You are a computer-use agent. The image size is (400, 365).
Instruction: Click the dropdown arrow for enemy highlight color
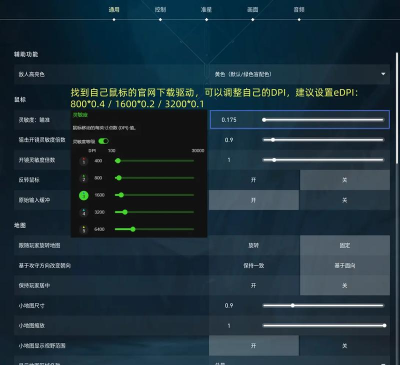pos(383,74)
